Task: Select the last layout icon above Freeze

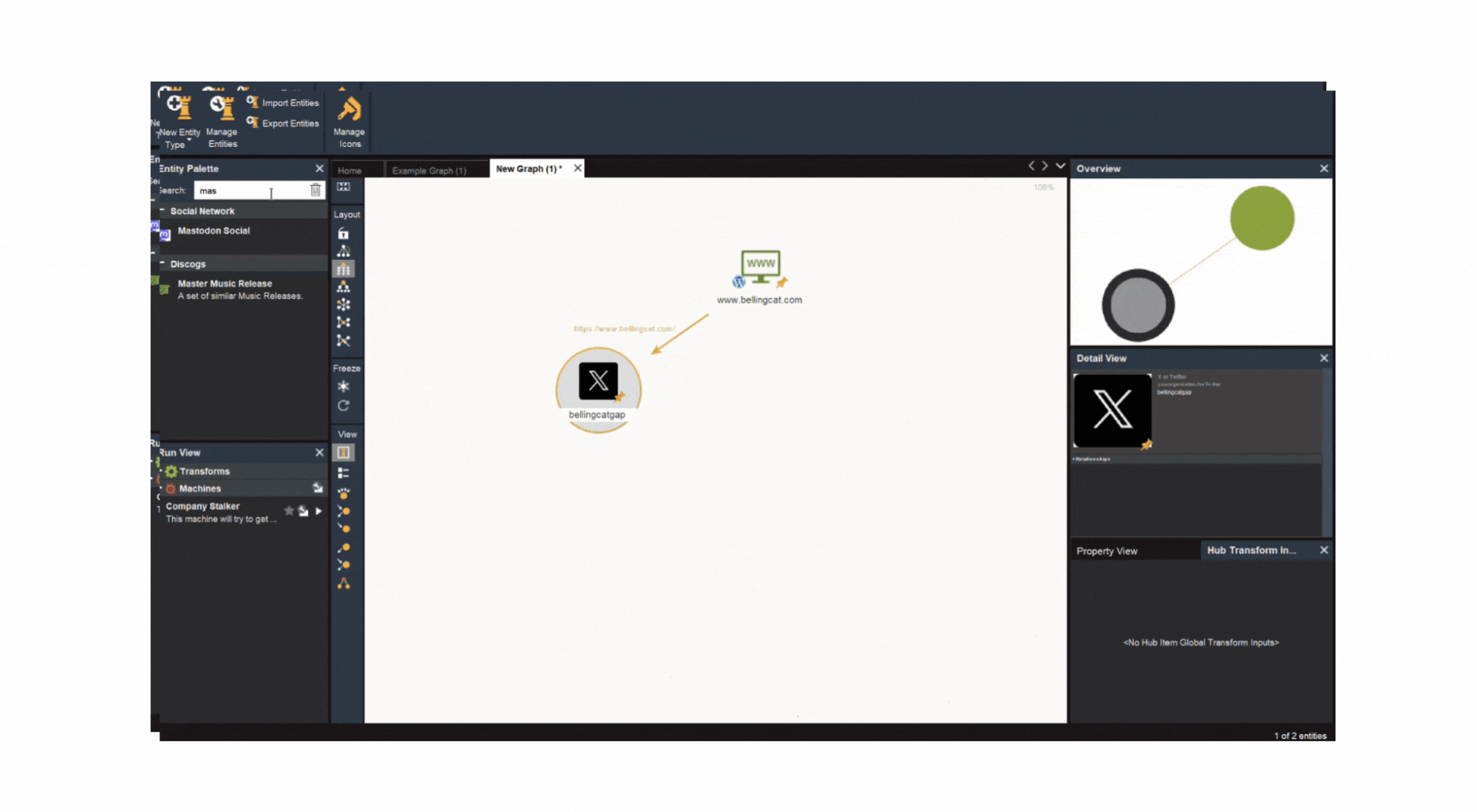Action: point(343,341)
